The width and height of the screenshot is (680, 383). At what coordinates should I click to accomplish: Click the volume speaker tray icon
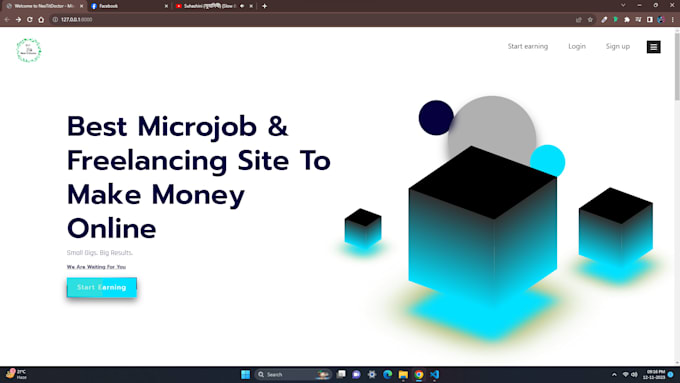[634, 374]
